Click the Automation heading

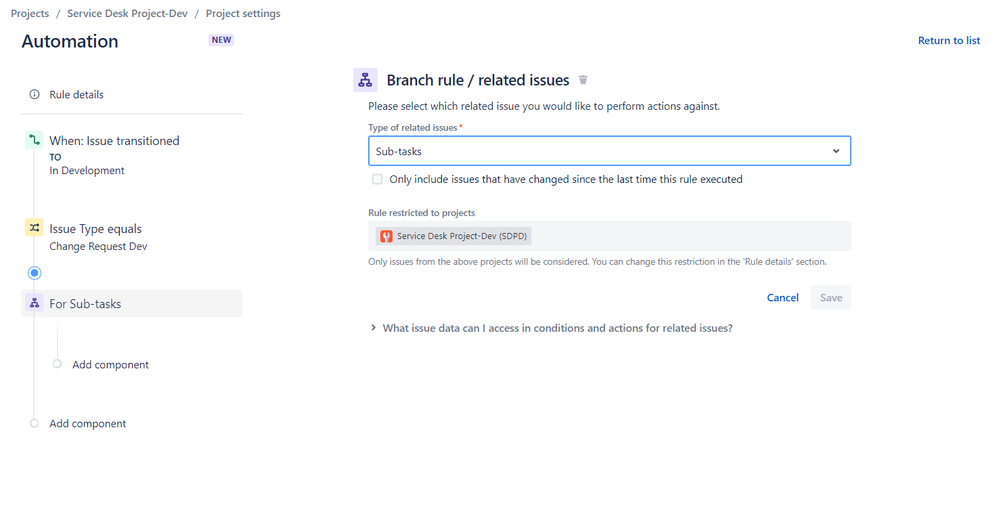[x=70, y=41]
